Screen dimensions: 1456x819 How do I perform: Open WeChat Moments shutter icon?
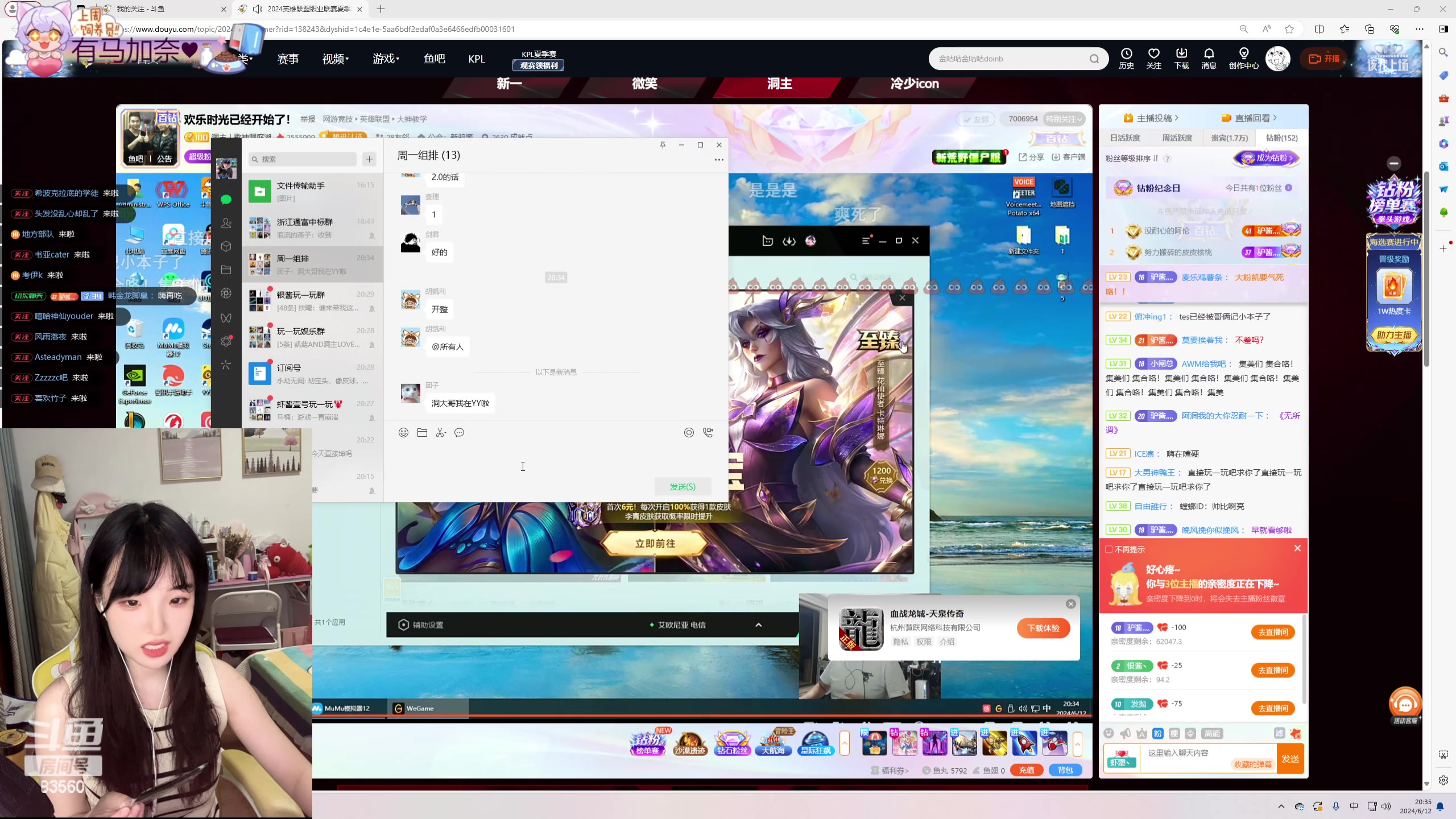pos(226,293)
